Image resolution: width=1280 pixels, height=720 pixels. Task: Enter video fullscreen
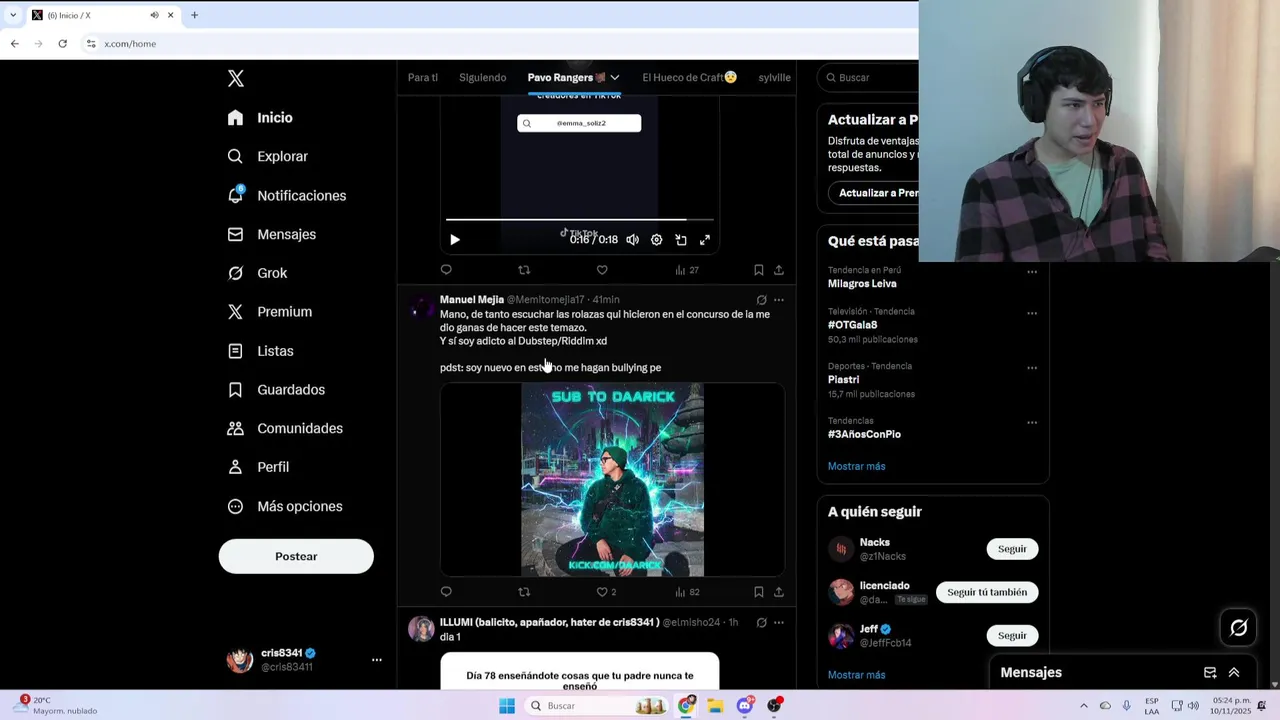pyautogui.click(x=705, y=240)
